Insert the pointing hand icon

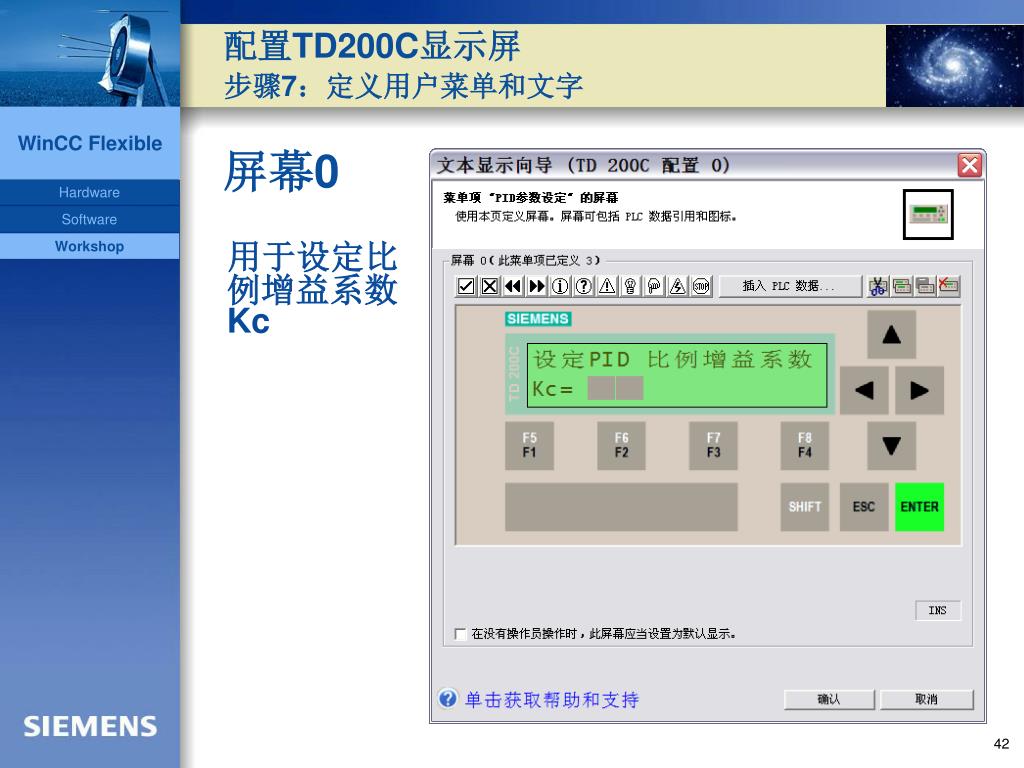654,286
